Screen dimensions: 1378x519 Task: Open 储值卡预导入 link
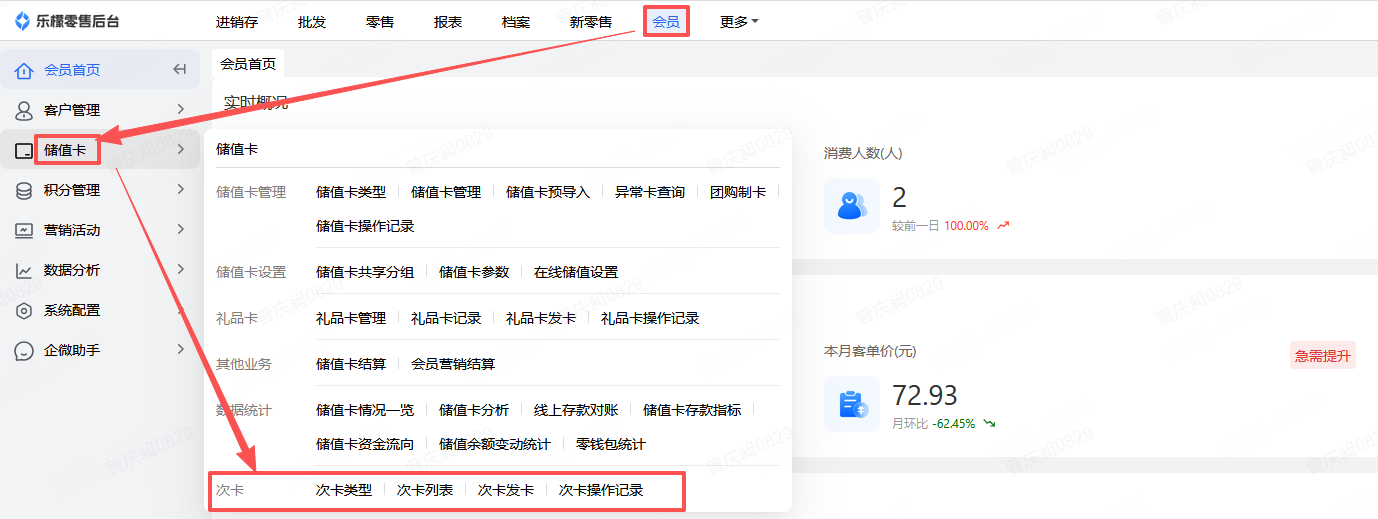548,192
